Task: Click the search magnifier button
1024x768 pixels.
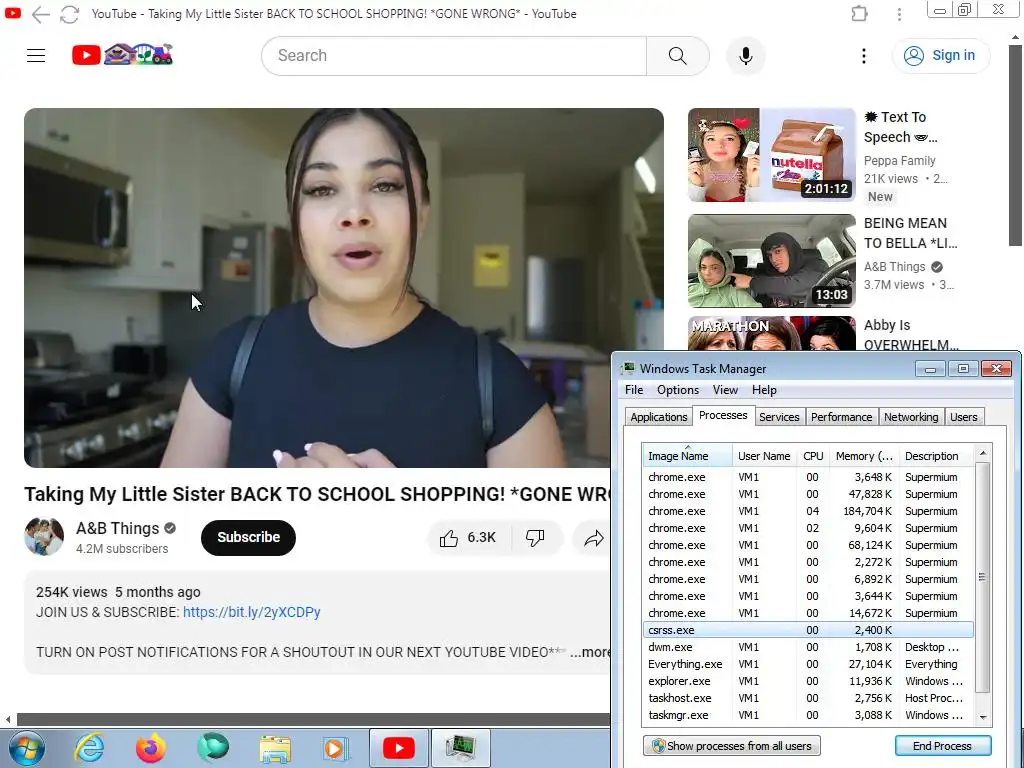Action: [677, 56]
